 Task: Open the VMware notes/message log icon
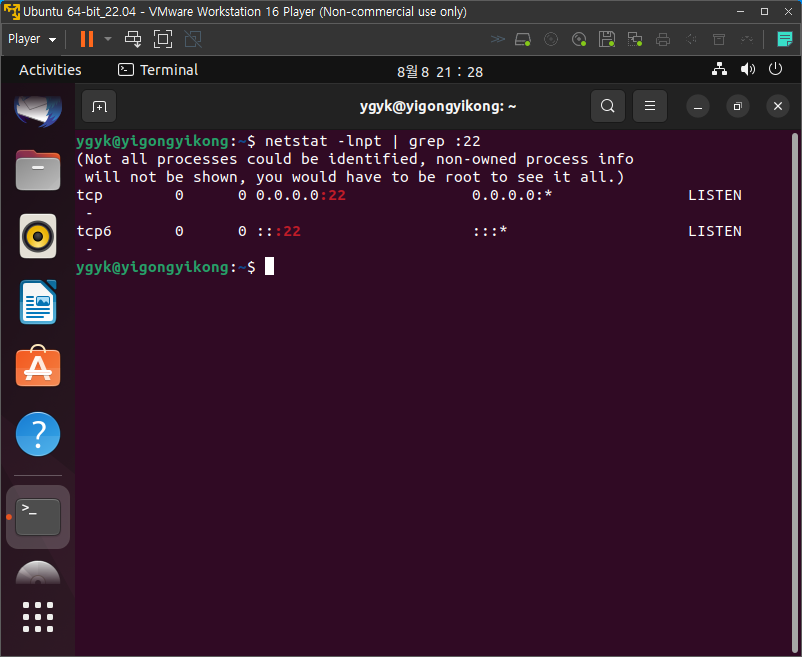(784, 39)
